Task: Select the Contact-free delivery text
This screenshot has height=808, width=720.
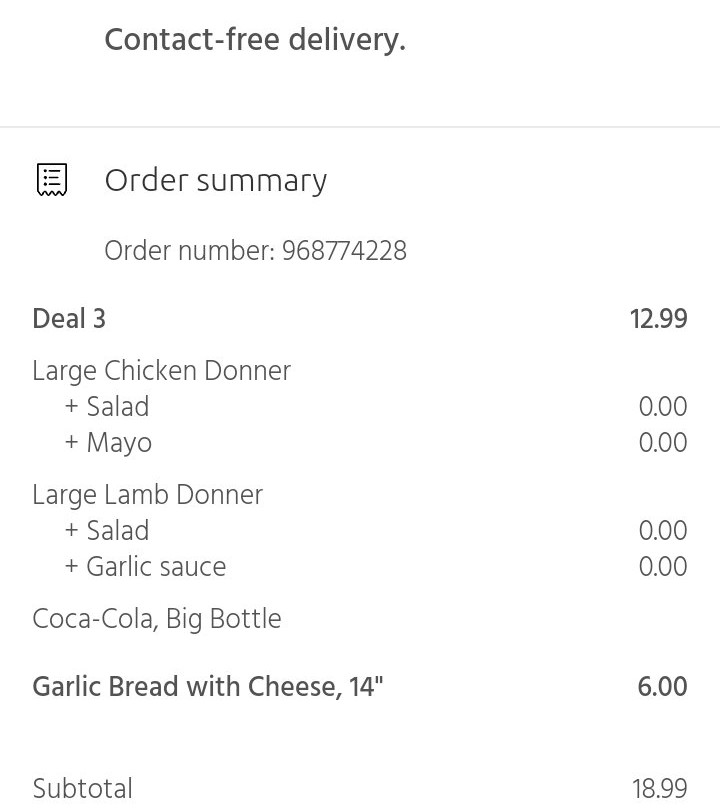Action: 254,40
